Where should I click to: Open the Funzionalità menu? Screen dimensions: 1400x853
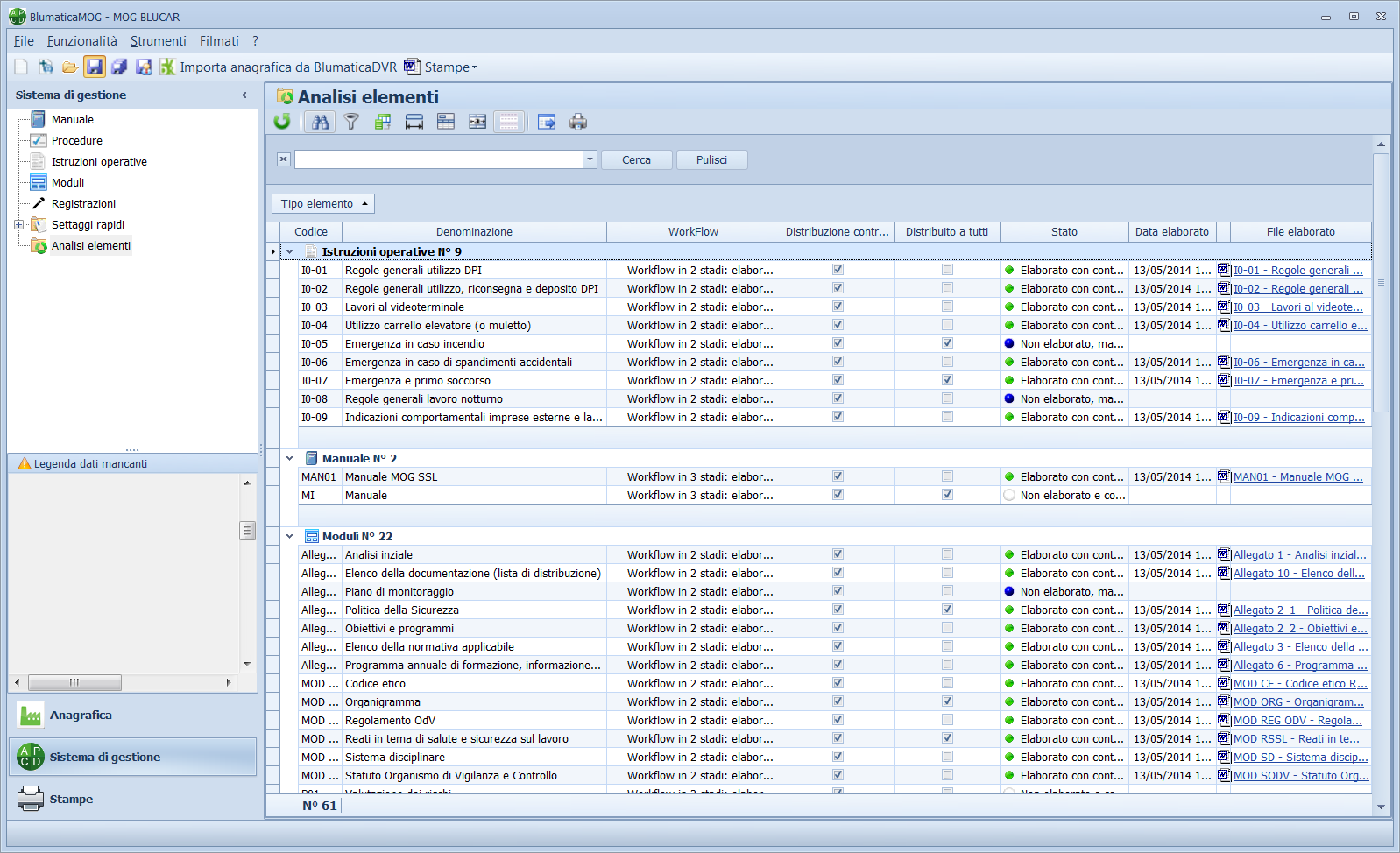(x=81, y=41)
